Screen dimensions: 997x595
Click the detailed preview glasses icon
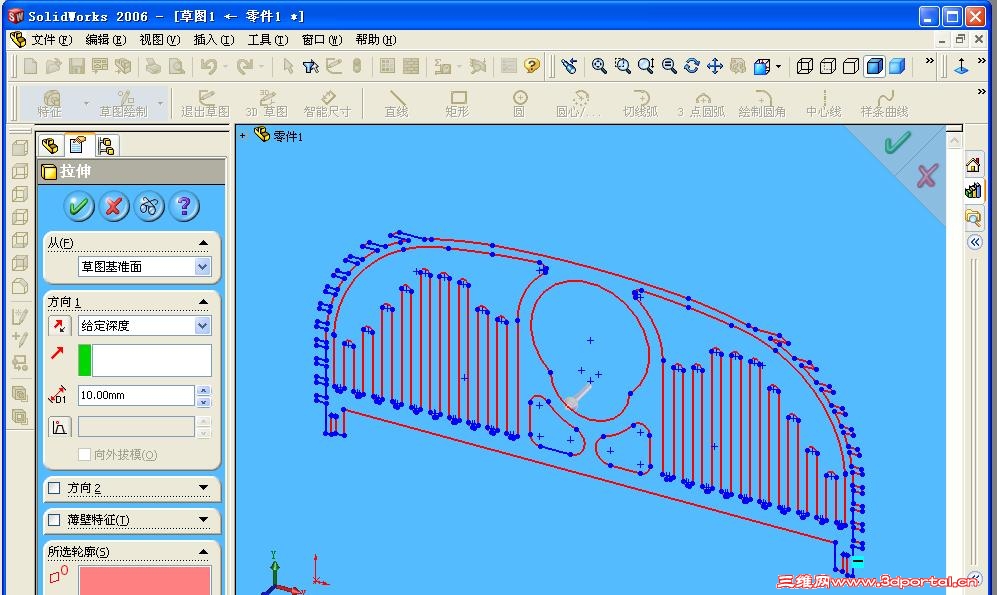point(149,206)
